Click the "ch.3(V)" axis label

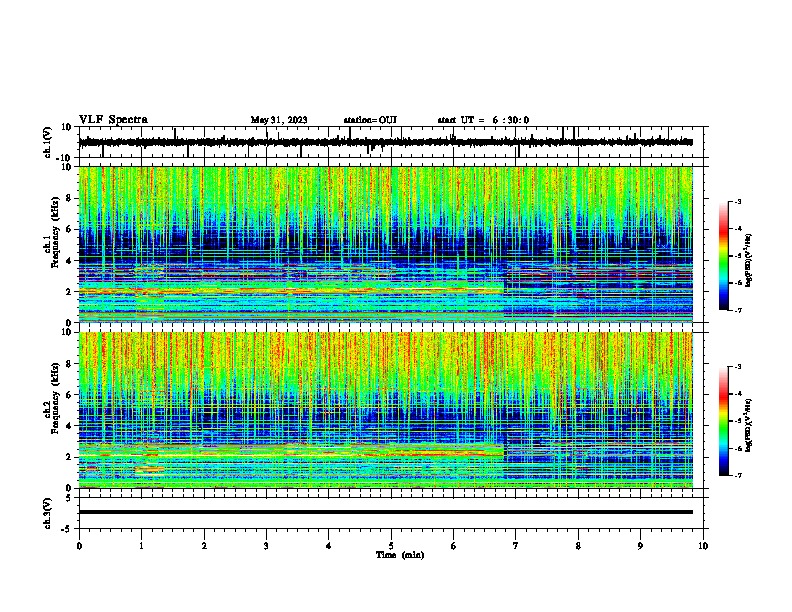pos(48,513)
